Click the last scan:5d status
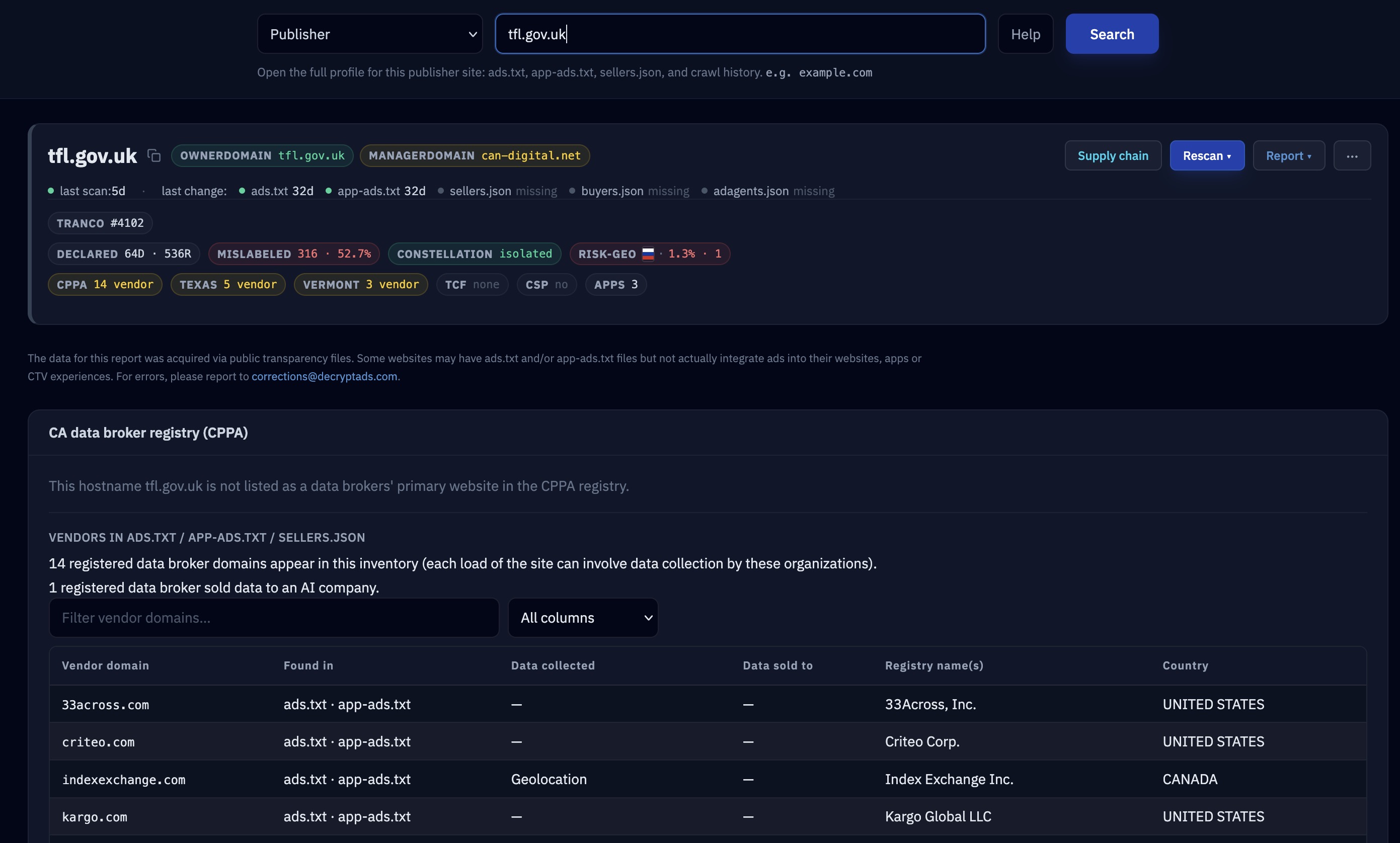Viewport: 1400px width, 843px height. pyautogui.click(x=87, y=191)
